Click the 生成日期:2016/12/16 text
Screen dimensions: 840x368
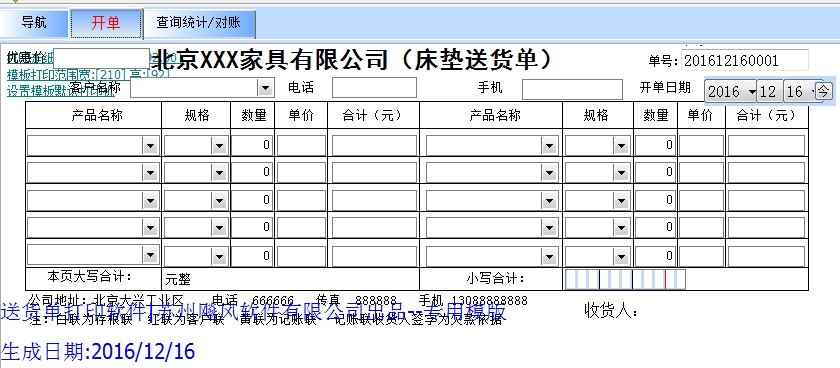point(98,351)
